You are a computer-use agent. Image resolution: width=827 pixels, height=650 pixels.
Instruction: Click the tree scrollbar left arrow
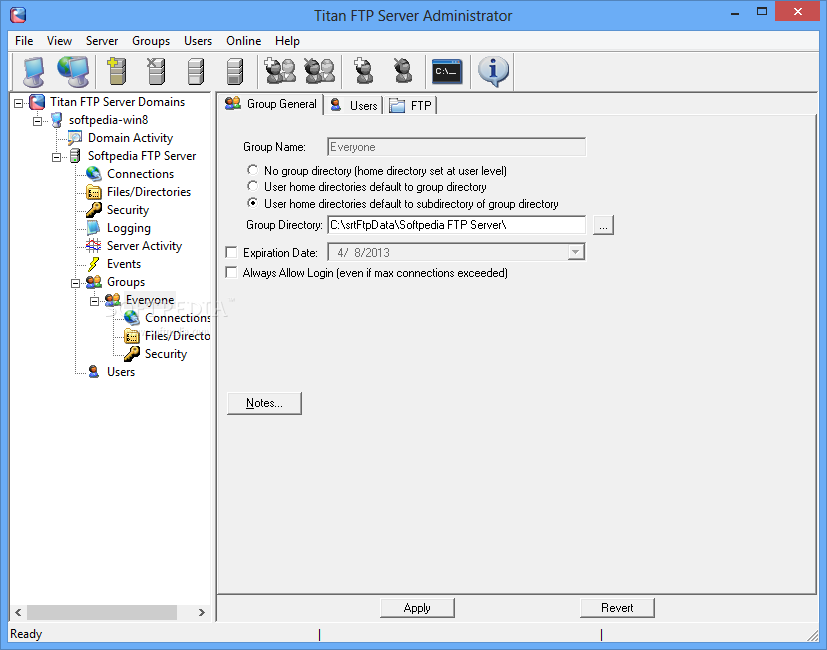click(x=18, y=613)
